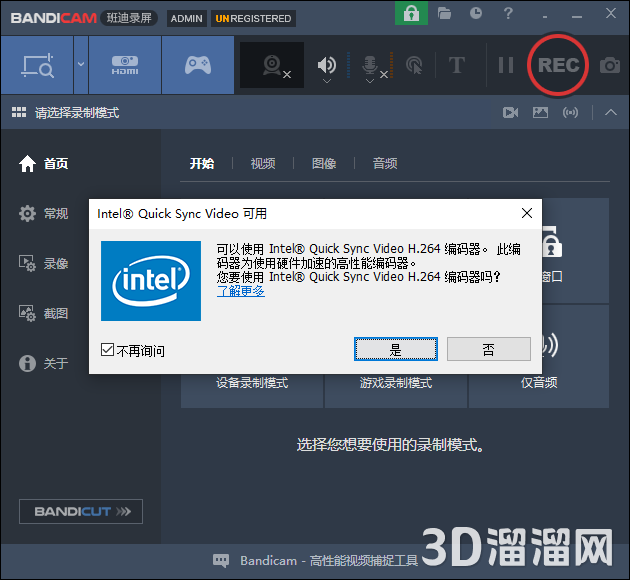The image size is (630, 580).
Task: Click the REC record button
Action: click(558, 65)
